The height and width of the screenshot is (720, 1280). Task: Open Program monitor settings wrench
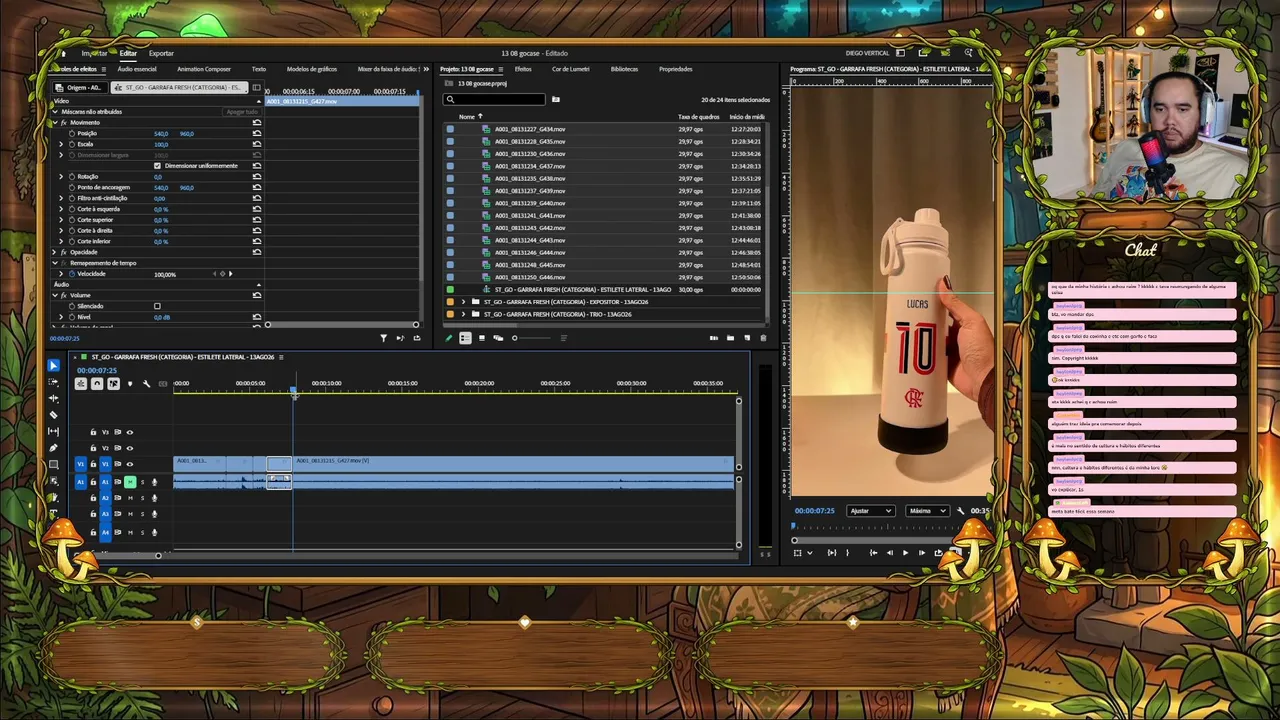(x=961, y=511)
